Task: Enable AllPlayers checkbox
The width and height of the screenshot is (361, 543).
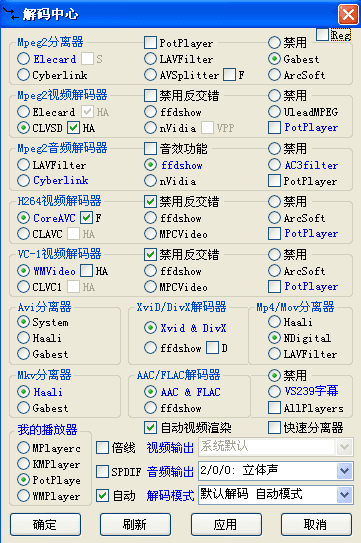Action: point(274,408)
